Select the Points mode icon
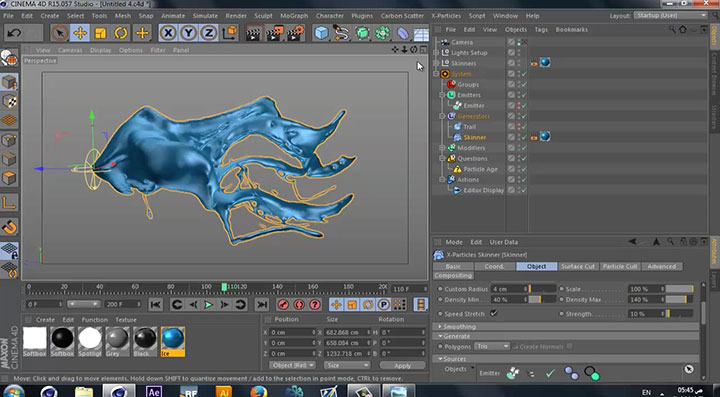Viewport: 720px width, 397px height. click(x=9, y=140)
